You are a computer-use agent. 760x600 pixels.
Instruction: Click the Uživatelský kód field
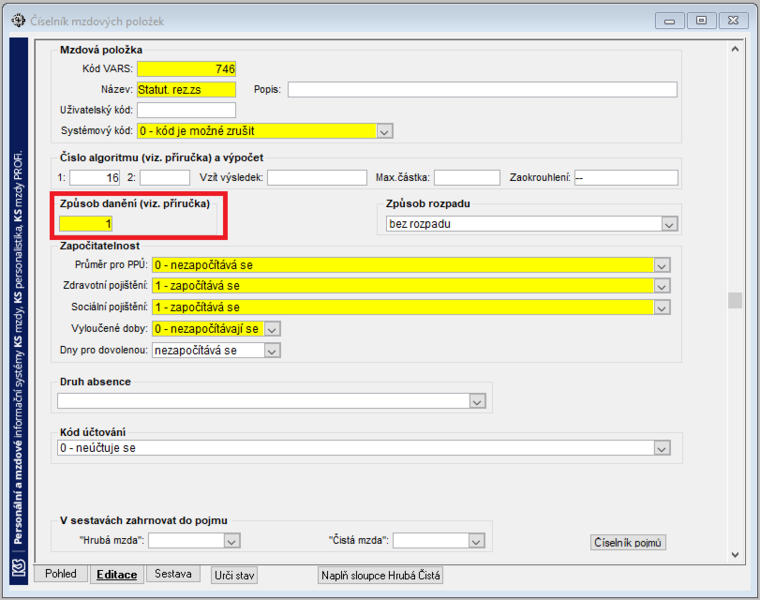pyautogui.click(x=187, y=110)
